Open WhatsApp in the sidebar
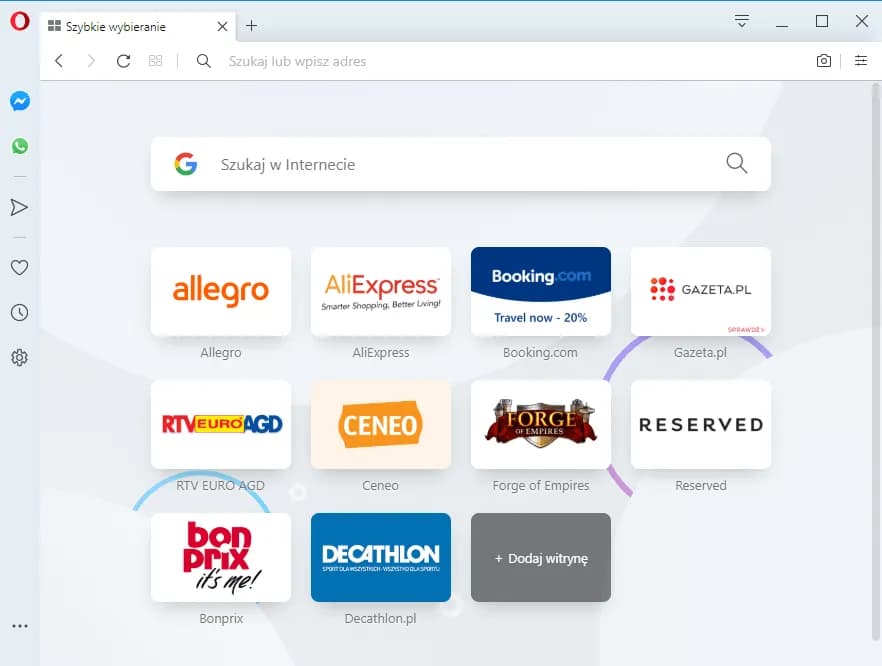Image resolution: width=882 pixels, height=666 pixels. (x=20, y=146)
